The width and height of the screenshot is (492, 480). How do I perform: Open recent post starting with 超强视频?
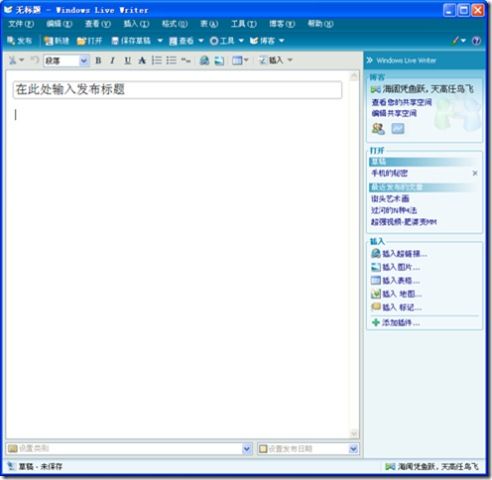coord(404,222)
